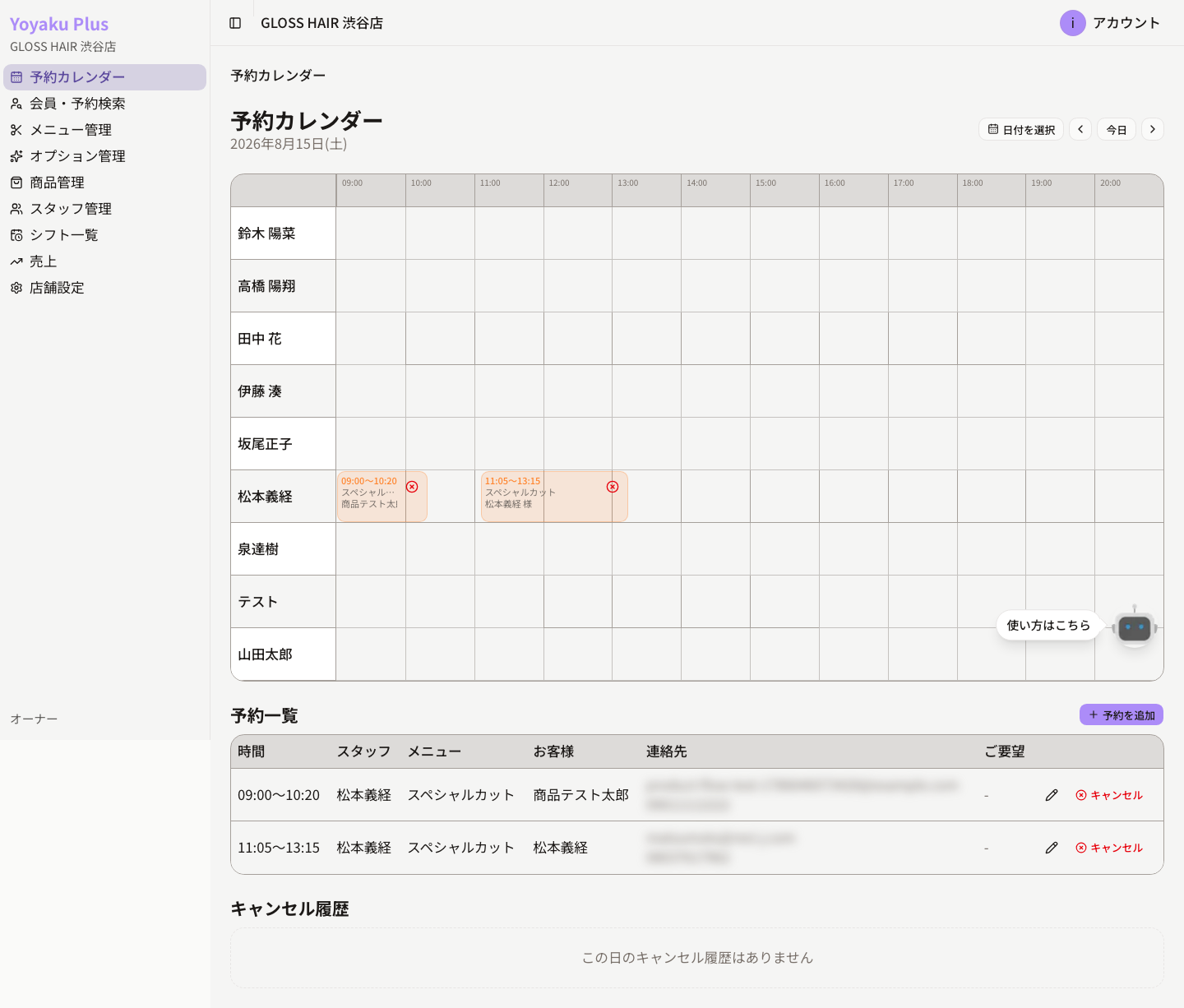Viewport: 1184px width, 1008px height.
Task: Open 商品管理 in the sidebar
Action: 104,183
